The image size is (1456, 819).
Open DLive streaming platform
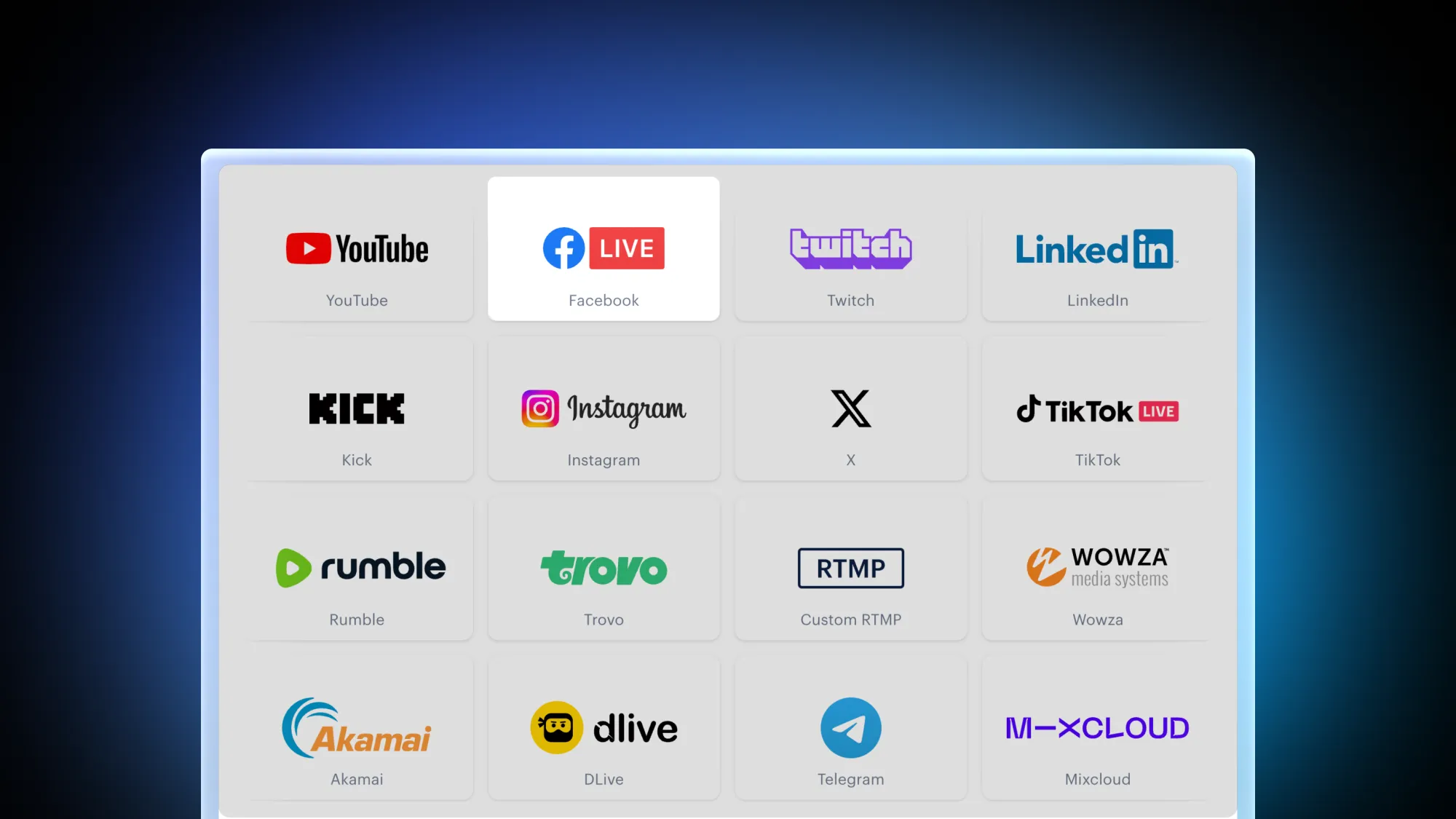tap(603, 728)
